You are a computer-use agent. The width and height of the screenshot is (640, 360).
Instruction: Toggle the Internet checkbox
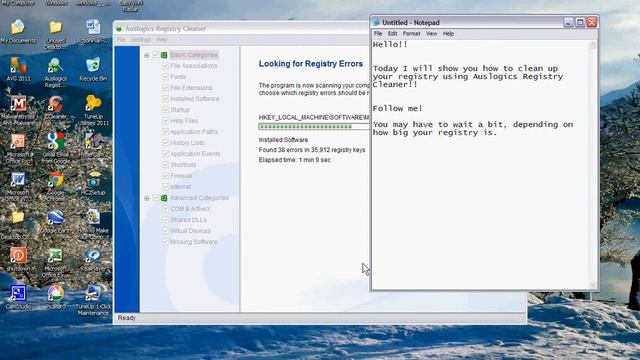(x=166, y=187)
